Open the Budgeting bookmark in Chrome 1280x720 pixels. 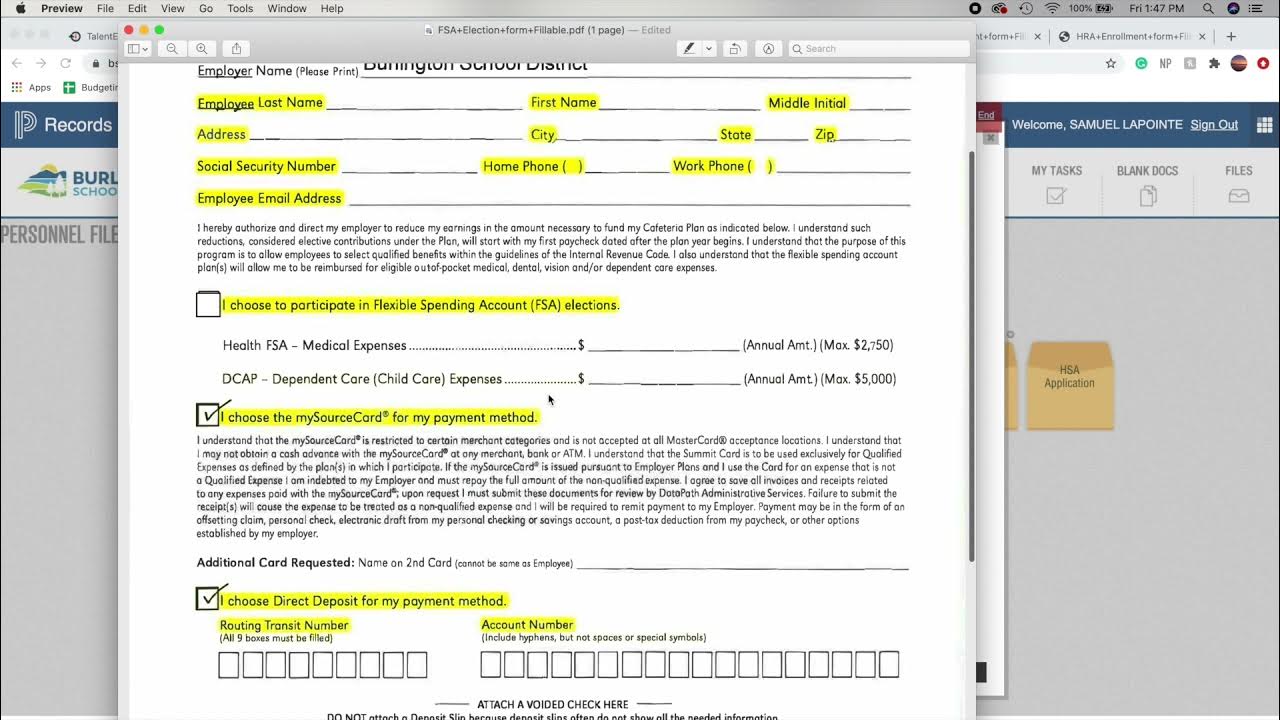pyautogui.click(x=89, y=87)
